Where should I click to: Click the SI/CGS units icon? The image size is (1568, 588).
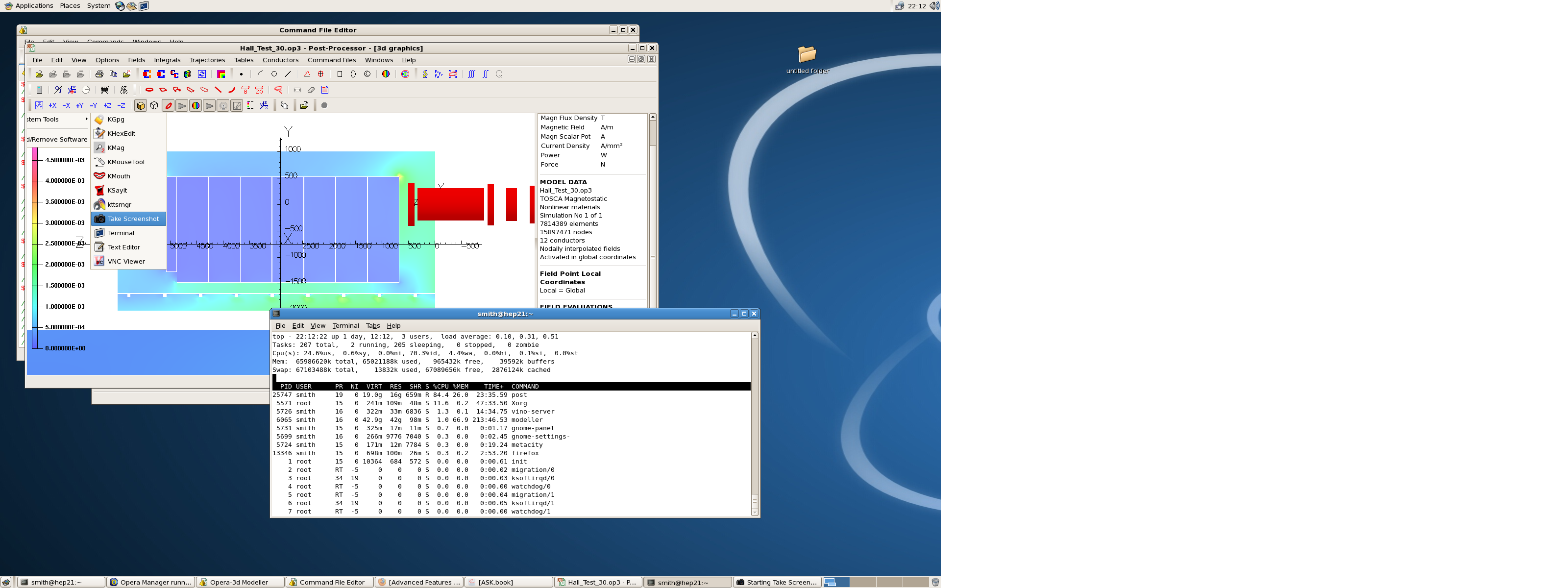(x=123, y=90)
